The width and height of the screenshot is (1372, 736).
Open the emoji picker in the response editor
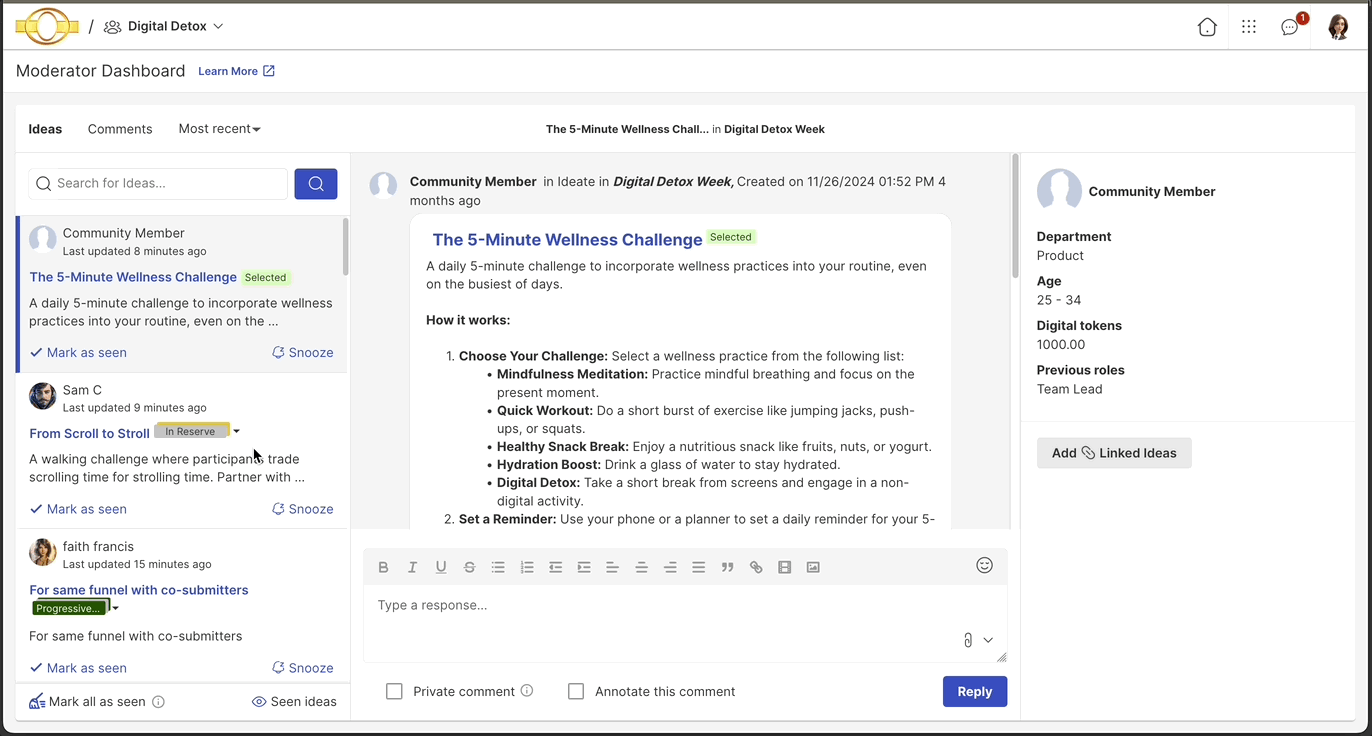pos(984,565)
